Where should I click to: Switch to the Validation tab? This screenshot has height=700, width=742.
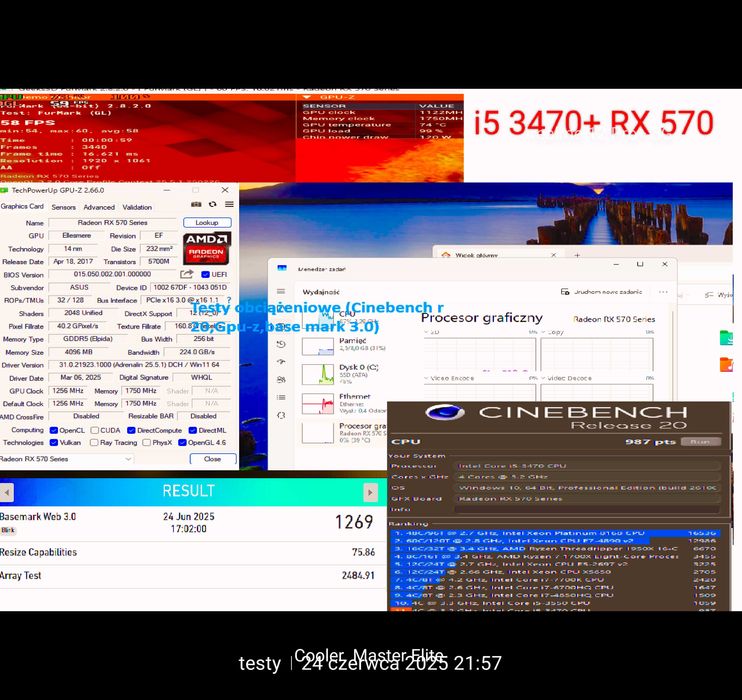point(137,207)
